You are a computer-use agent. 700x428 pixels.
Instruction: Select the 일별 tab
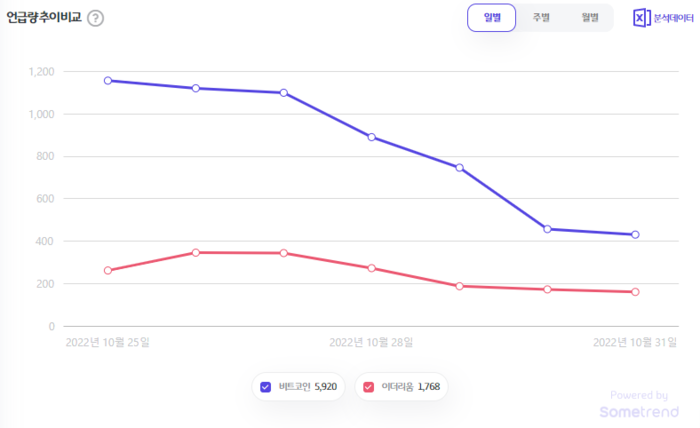tap(492, 18)
